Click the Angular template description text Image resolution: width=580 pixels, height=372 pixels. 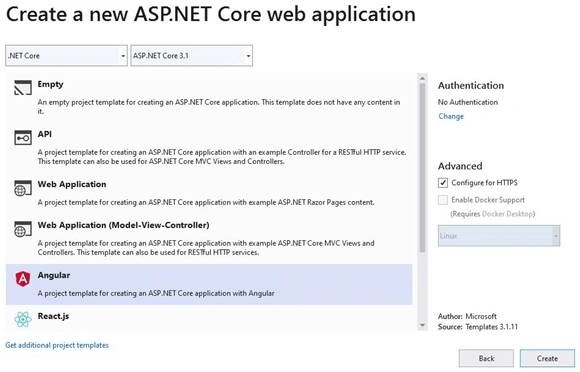pyautogui.click(x=156, y=293)
